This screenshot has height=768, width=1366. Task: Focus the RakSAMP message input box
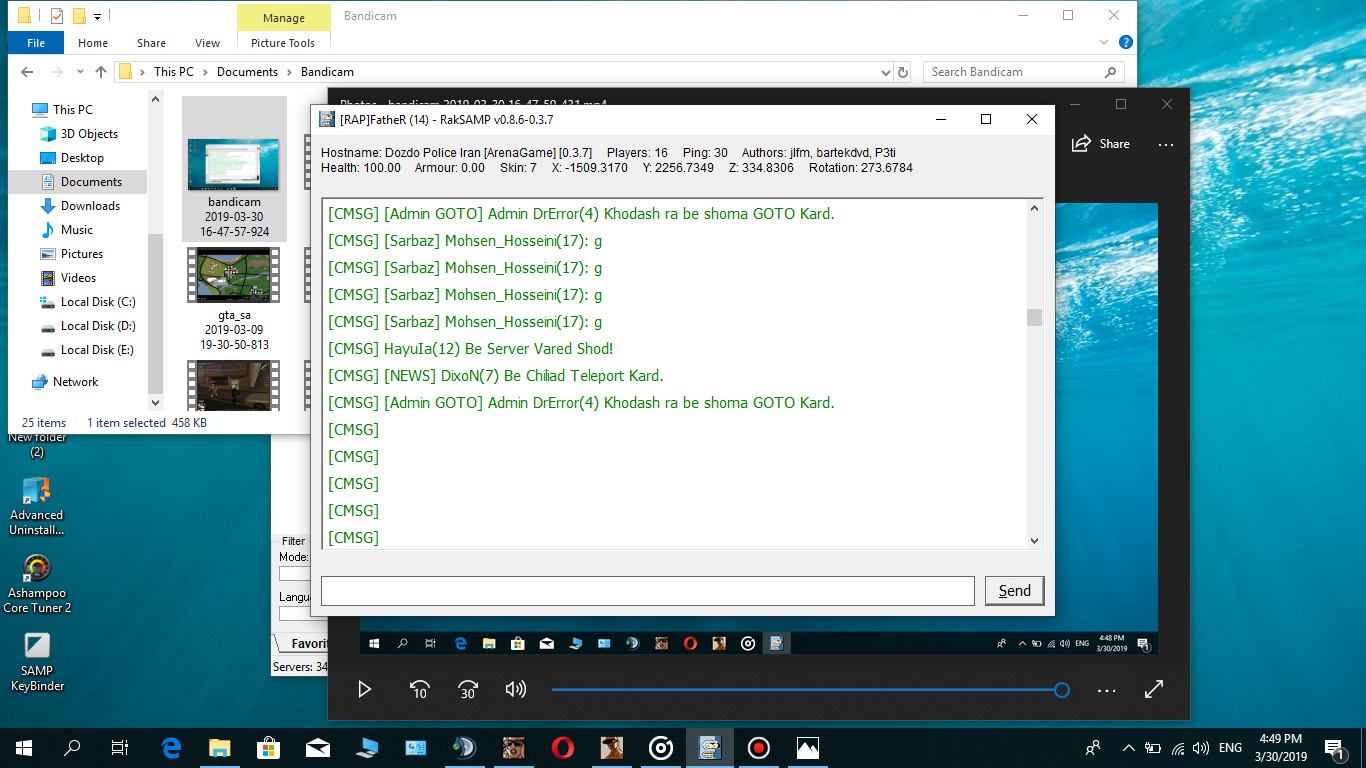[647, 591]
